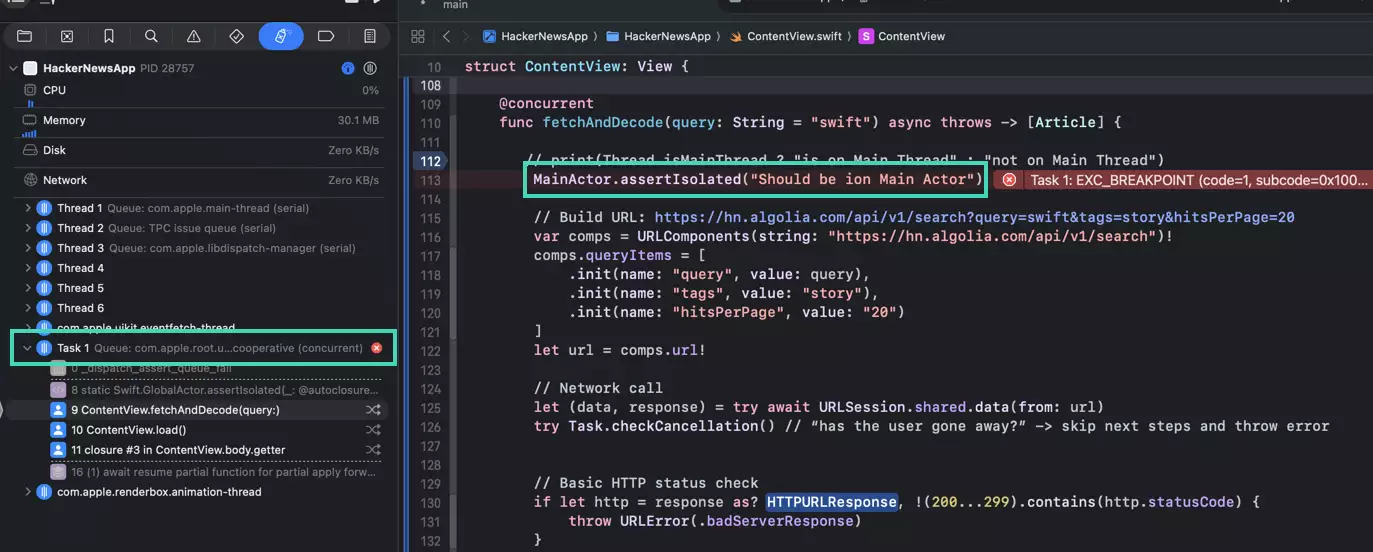Click shuffle icon beside ContentView.fetchAndDecode frame

click(374, 410)
